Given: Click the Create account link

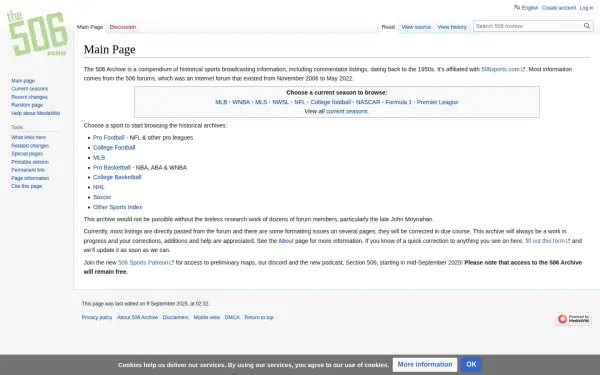Looking at the screenshot, I should pos(559,8).
